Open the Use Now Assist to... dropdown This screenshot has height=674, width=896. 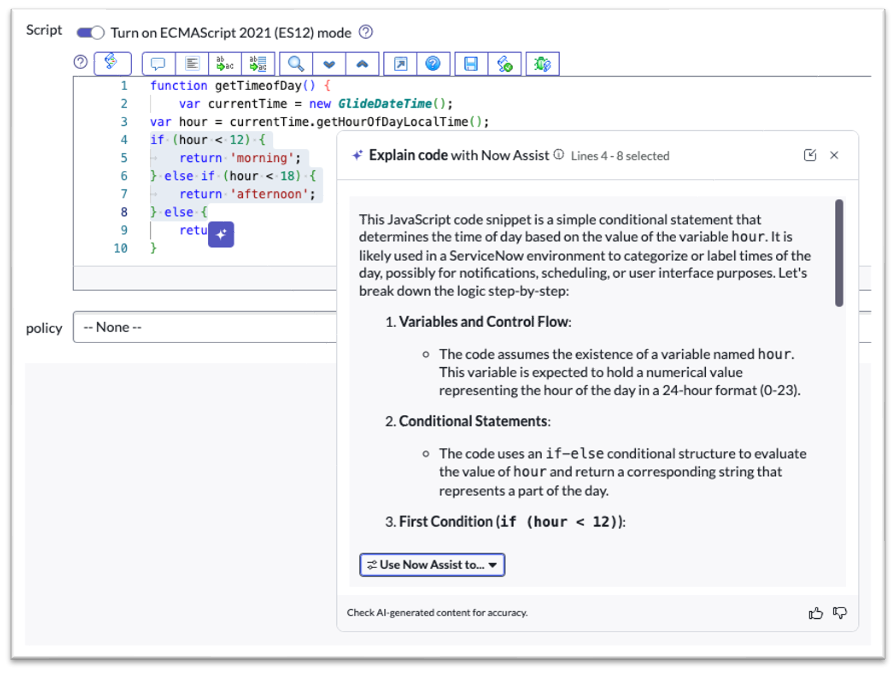pos(432,565)
